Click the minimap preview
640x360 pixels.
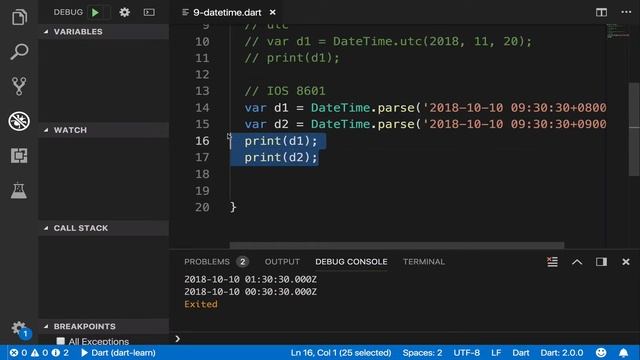tap(618, 31)
